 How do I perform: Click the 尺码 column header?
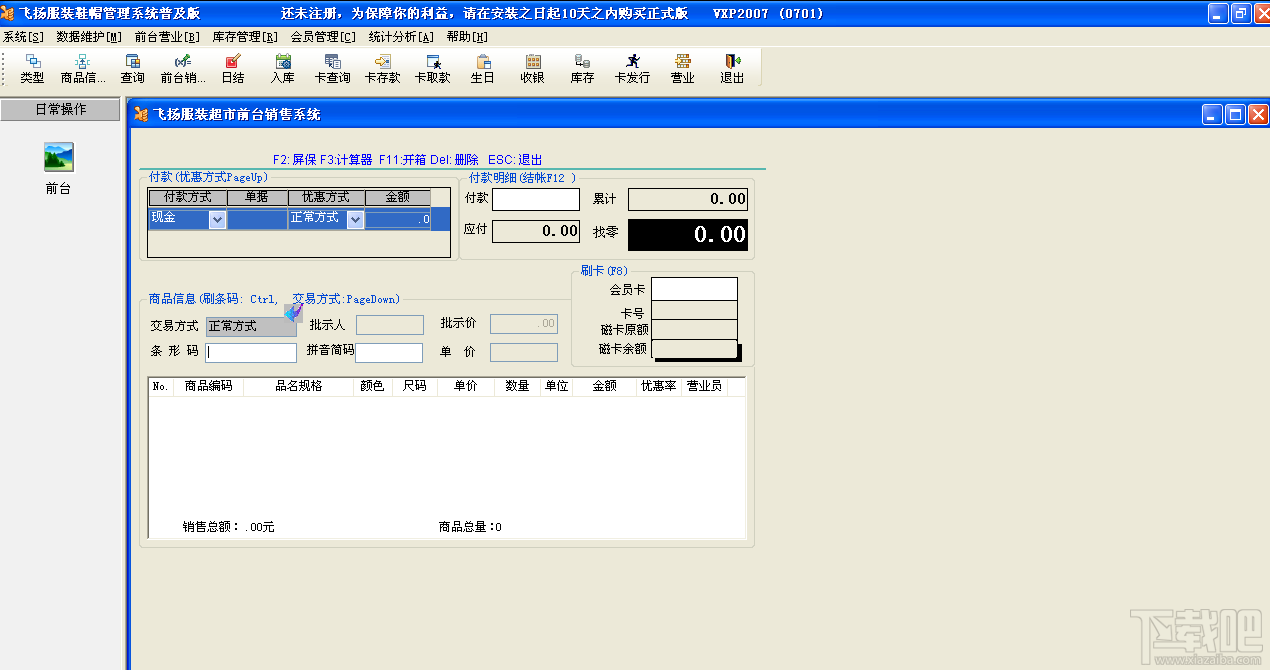(x=415, y=386)
